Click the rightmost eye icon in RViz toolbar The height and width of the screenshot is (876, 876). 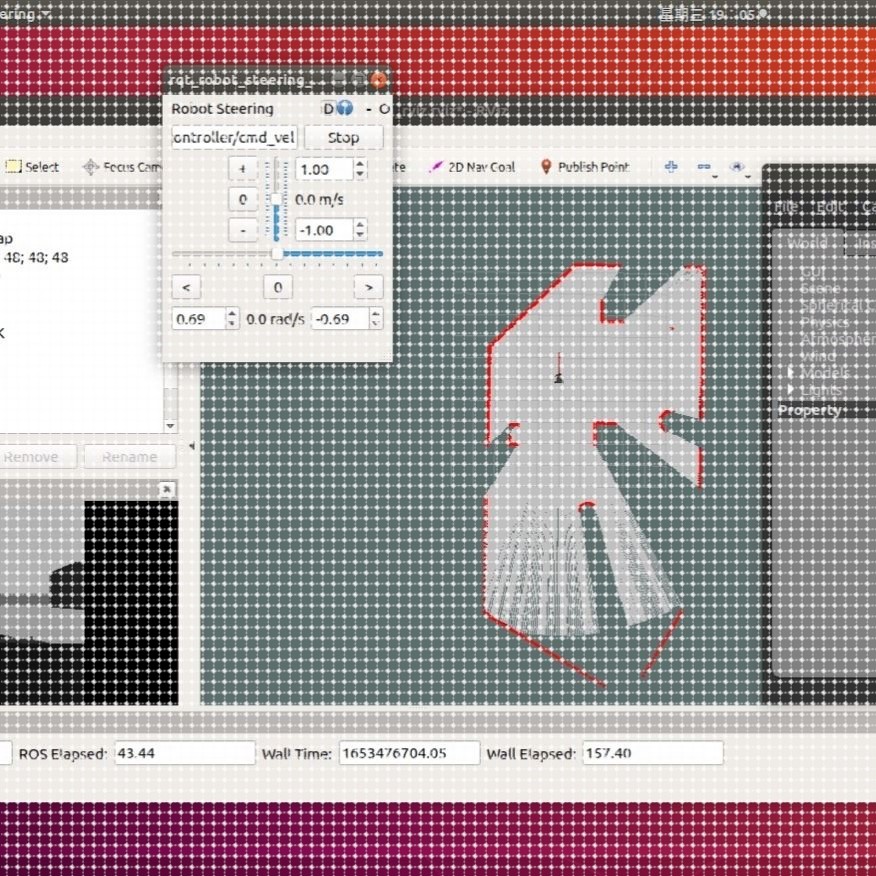click(x=737, y=167)
